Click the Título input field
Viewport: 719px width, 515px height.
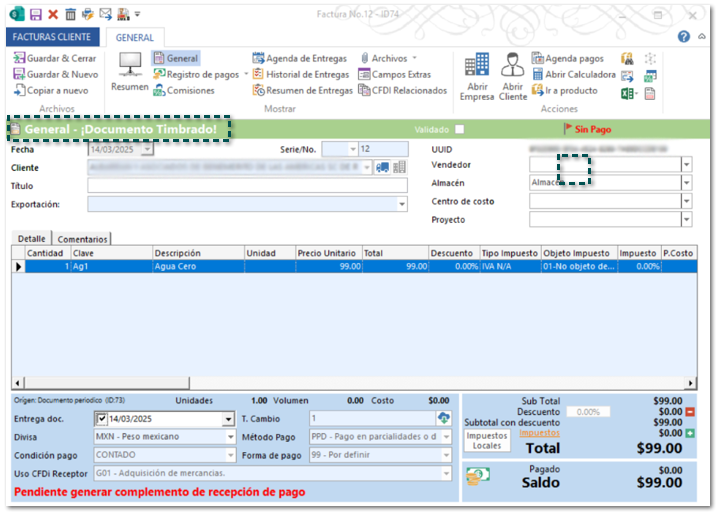coord(247,186)
